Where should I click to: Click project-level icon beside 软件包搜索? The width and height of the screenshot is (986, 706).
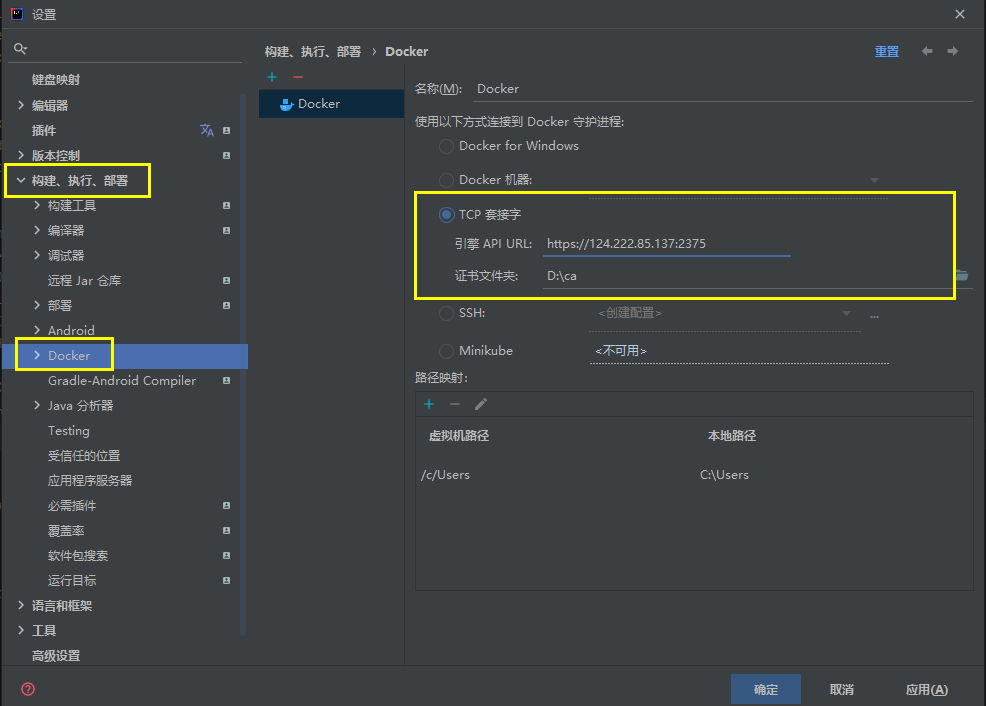tap(226, 556)
